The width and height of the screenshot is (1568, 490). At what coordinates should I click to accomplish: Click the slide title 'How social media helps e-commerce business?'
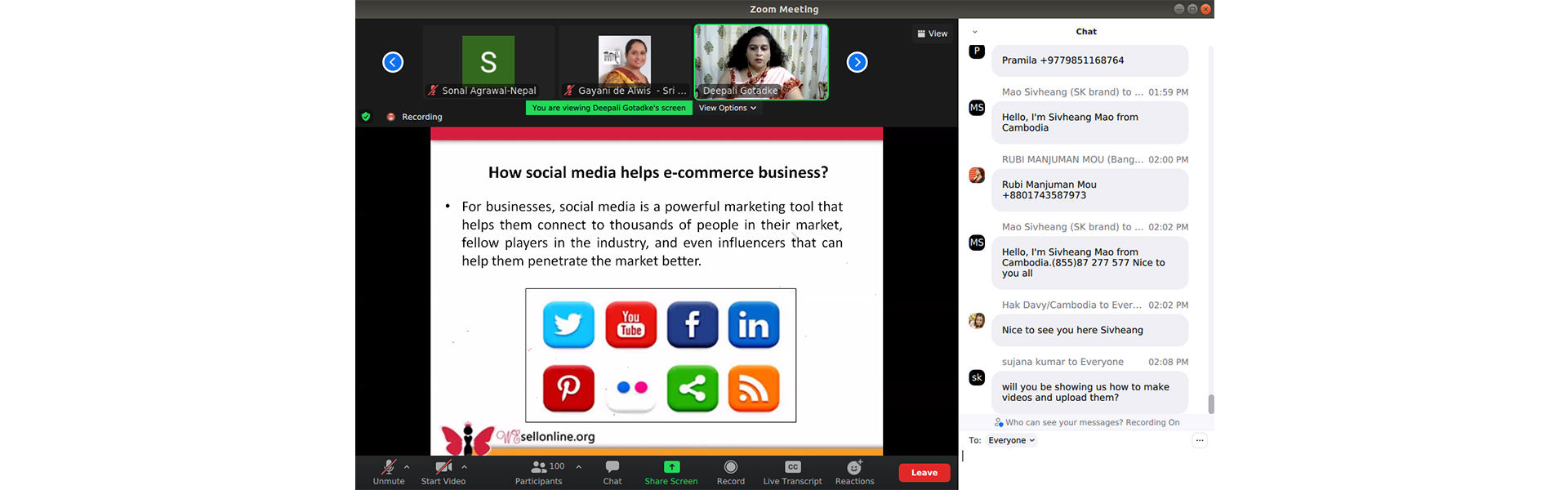pyautogui.click(x=658, y=172)
